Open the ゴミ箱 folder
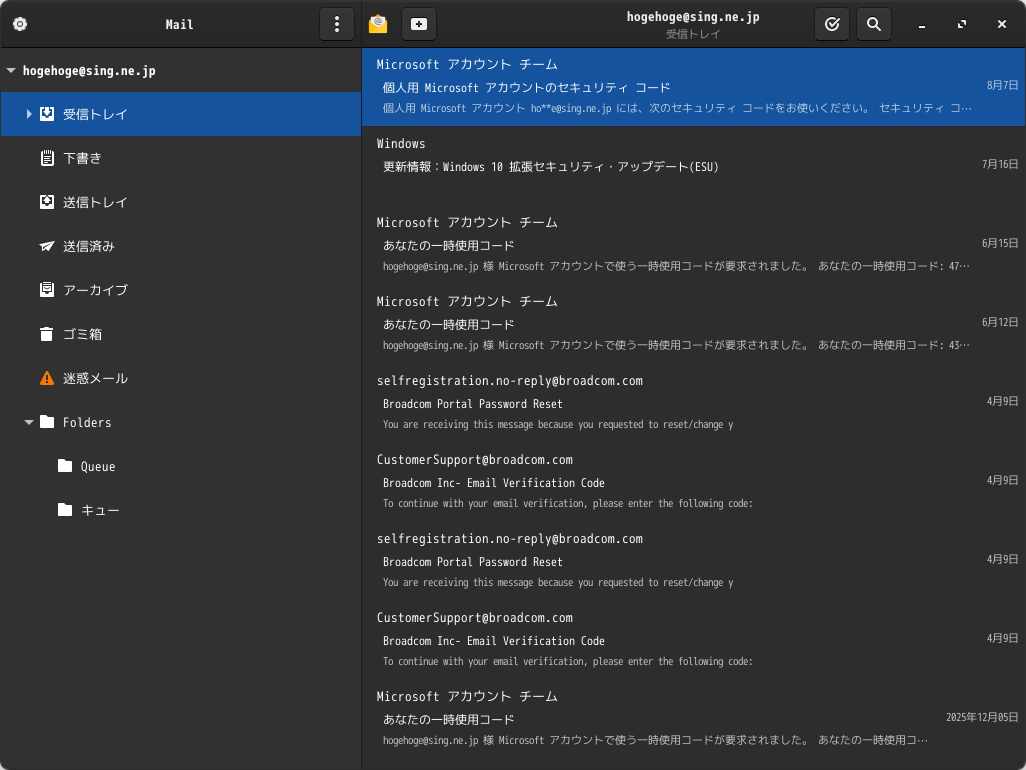The height and width of the screenshot is (770, 1026). pyautogui.click(x=181, y=334)
